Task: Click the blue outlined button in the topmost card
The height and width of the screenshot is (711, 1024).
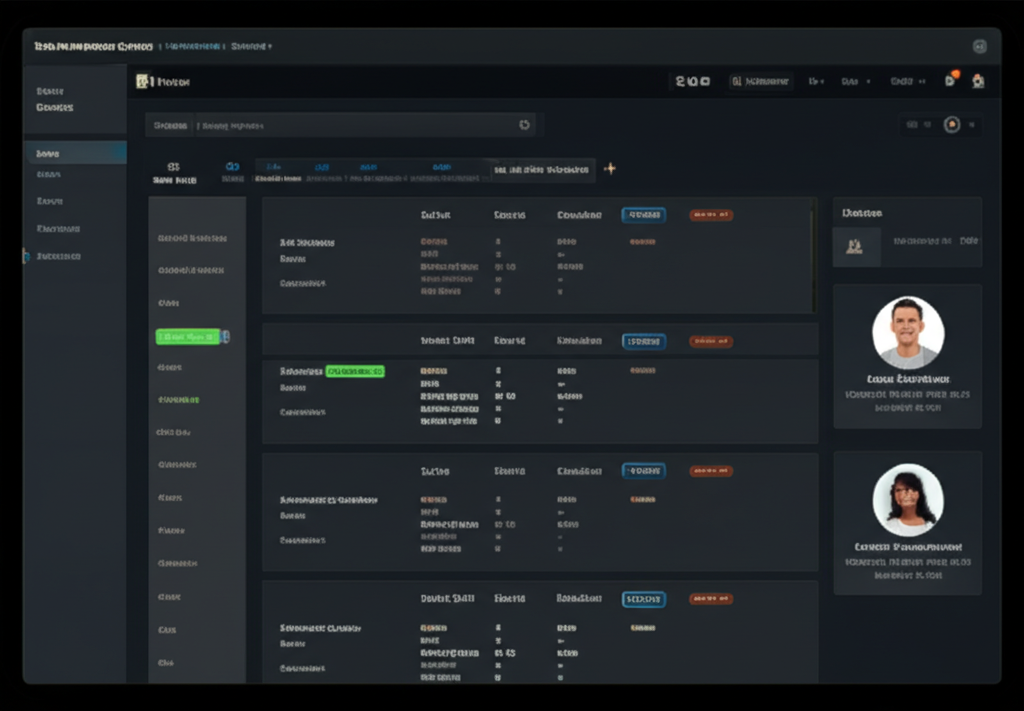Action: [x=643, y=215]
